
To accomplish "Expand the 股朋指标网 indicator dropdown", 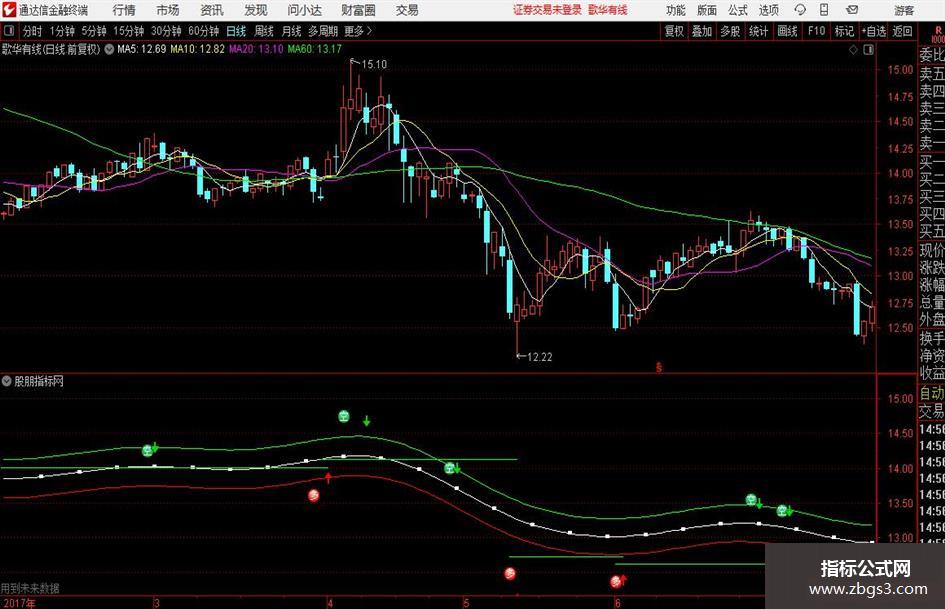I will click(7, 381).
